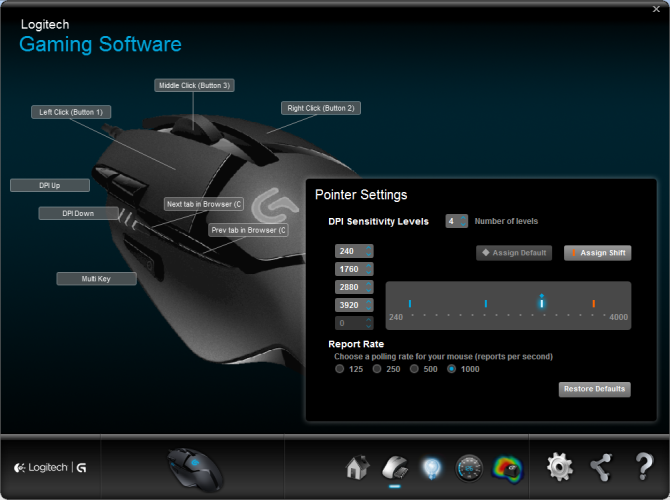Select the first DPI marker on slider

410,303
